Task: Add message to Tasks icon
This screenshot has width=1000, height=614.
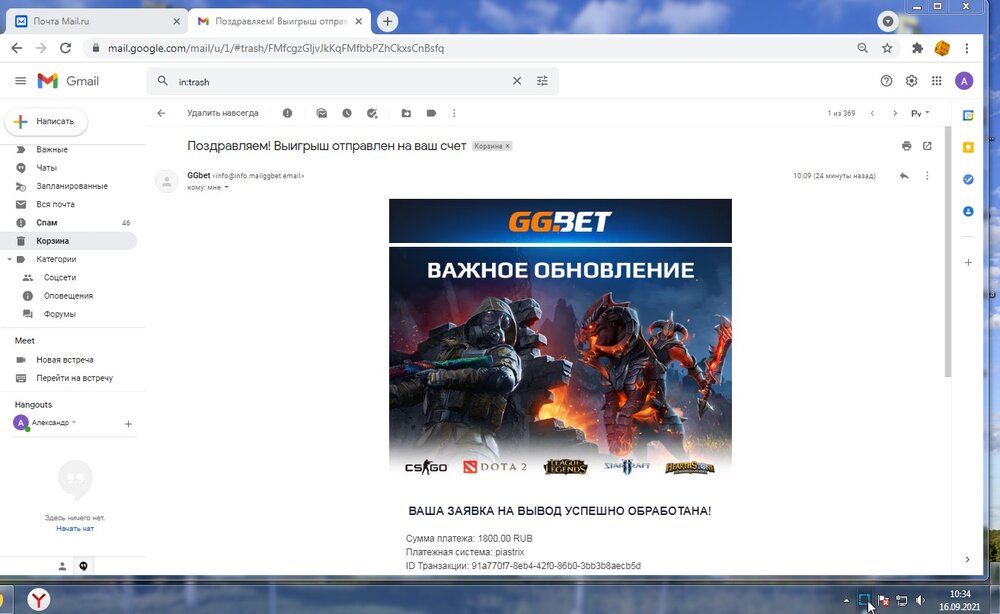Action: coord(372,113)
